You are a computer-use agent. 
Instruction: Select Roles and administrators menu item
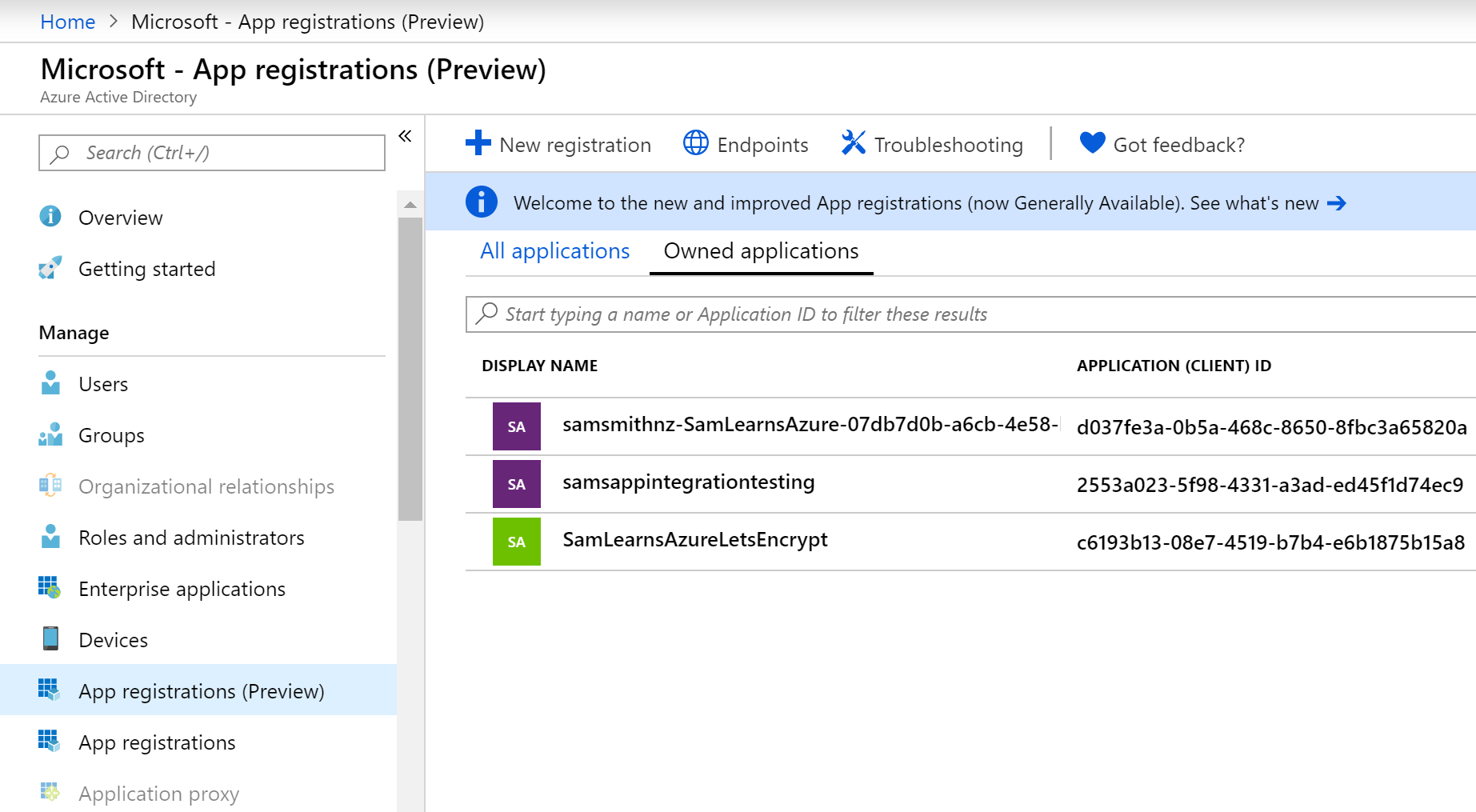tap(191, 538)
